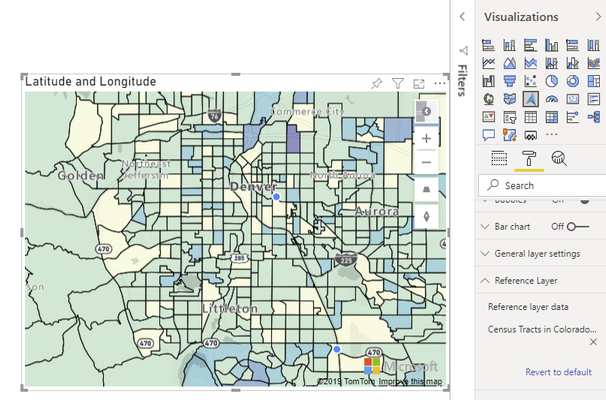Select the KPI visual
The image size is (606, 400).
pos(489,117)
